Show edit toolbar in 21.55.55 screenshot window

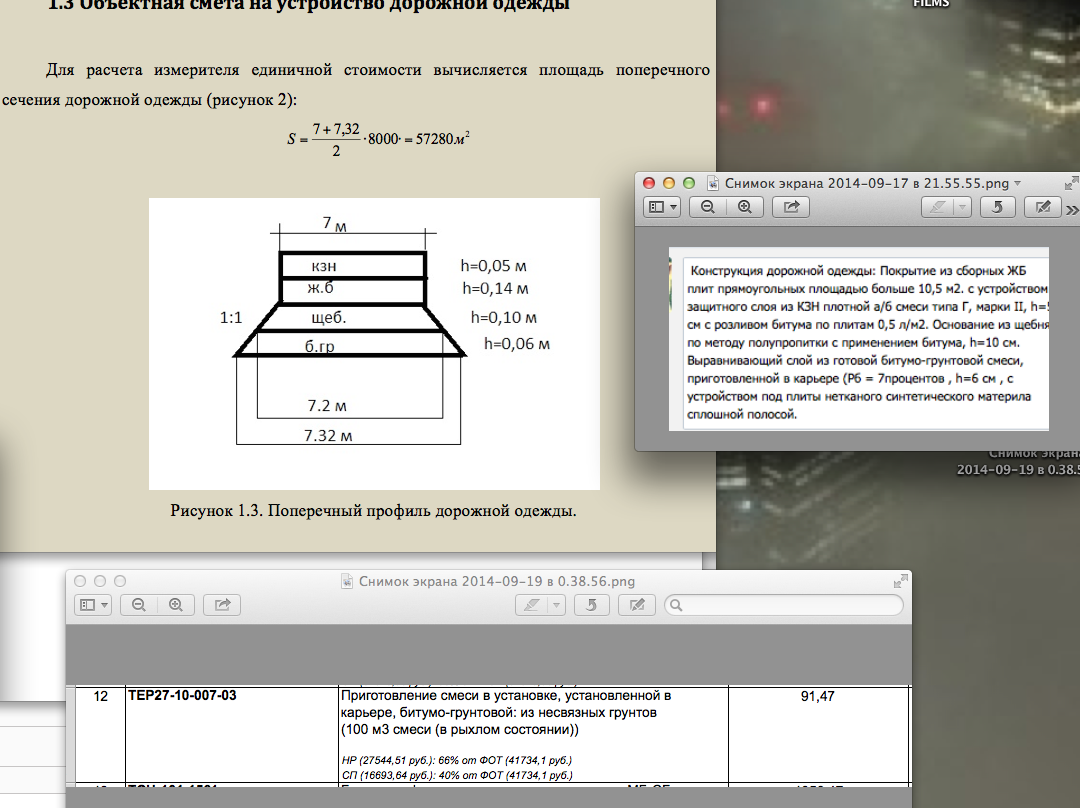tap(1043, 207)
